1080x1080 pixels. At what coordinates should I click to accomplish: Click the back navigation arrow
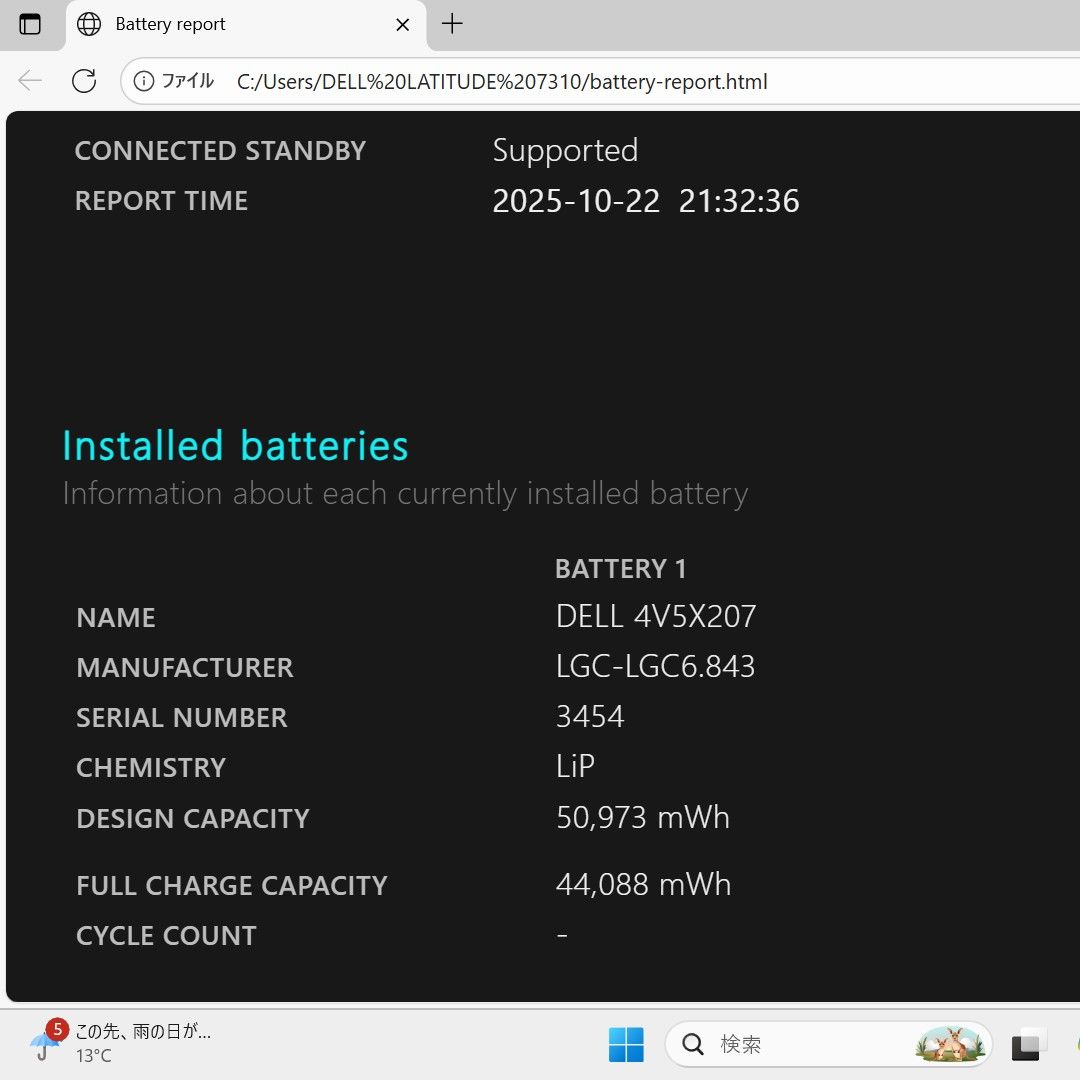tap(29, 81)
